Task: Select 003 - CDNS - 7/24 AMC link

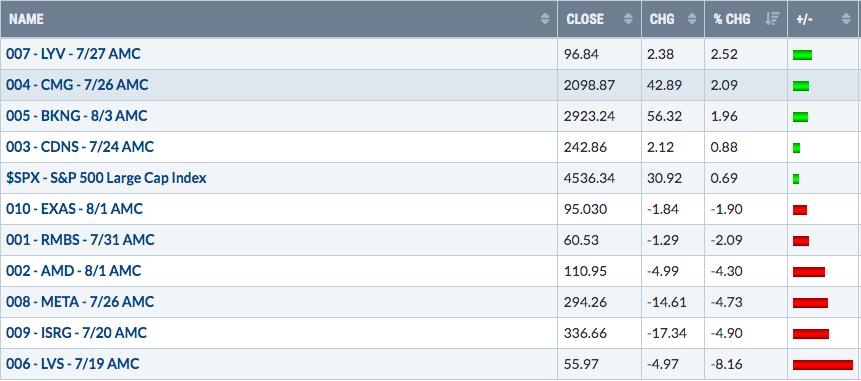Action: (80, 147)
